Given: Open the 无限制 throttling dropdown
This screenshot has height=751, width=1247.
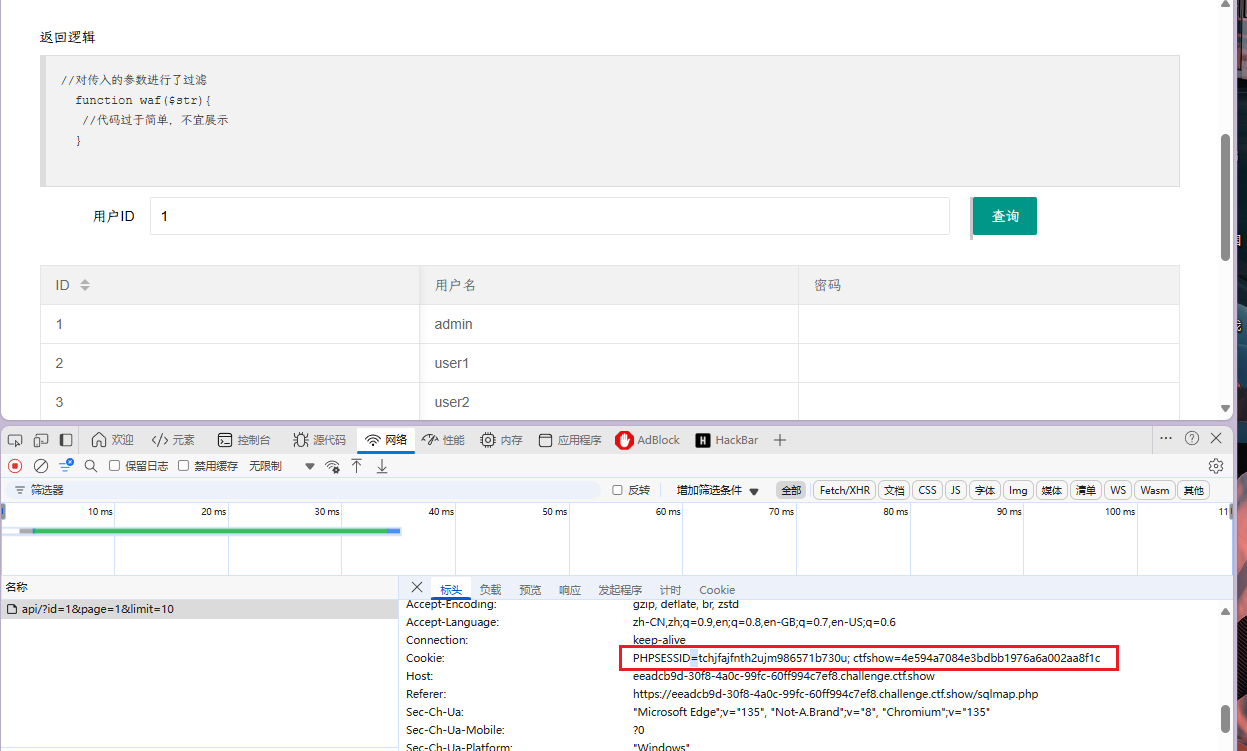Looking at the screenshot, I should [x=282, y=466].
